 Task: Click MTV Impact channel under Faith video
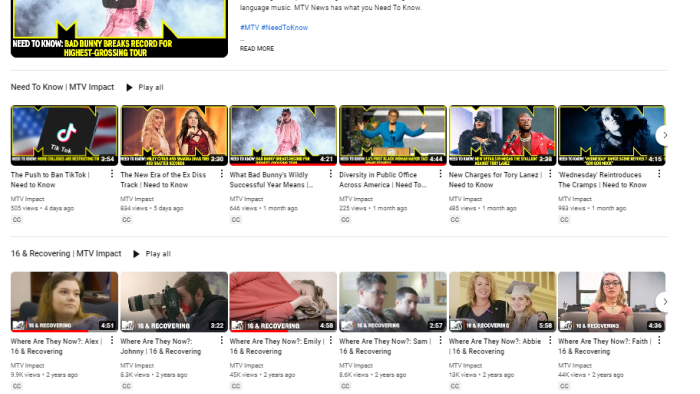coord(575,365)
